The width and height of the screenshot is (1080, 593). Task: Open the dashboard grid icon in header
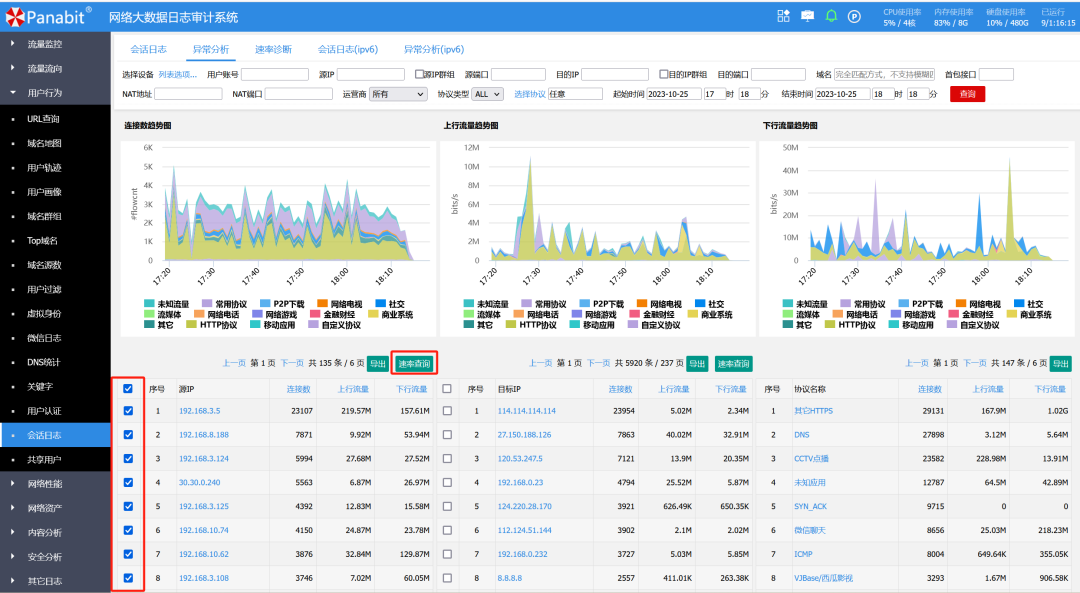point(783,16)
